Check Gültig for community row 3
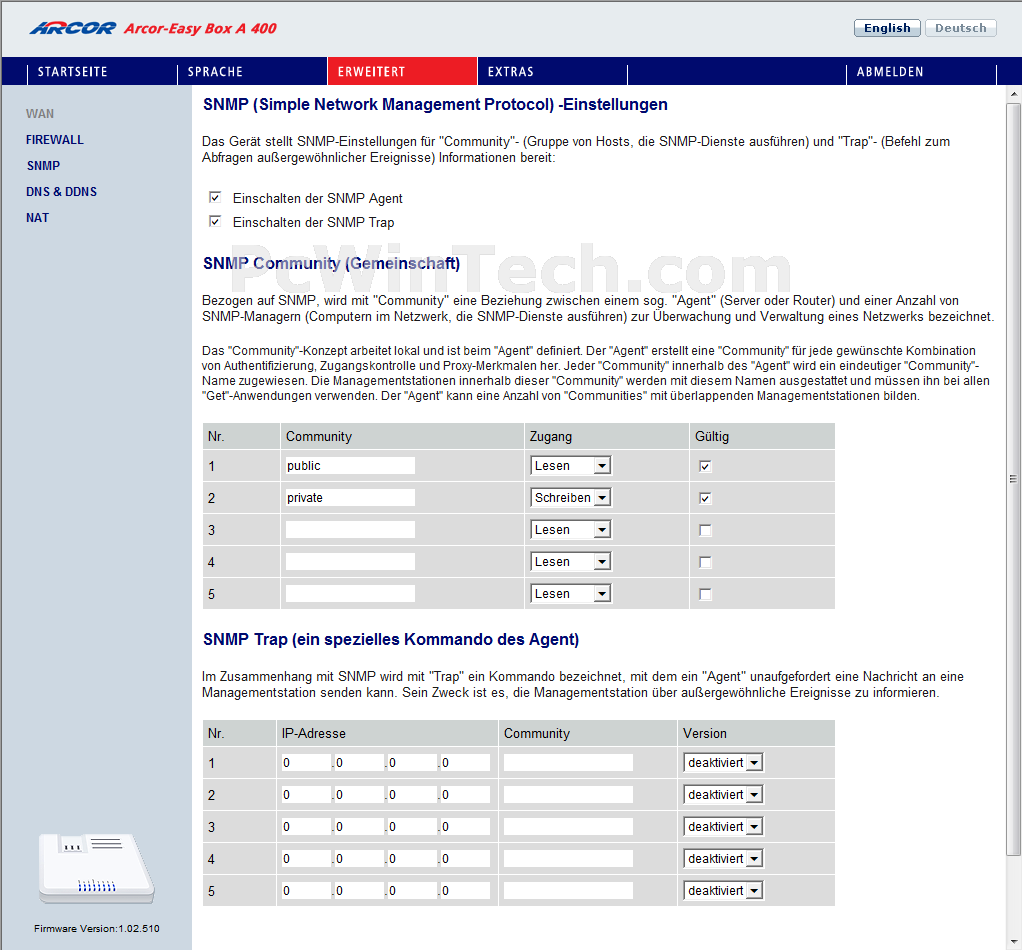1022x950 pixels. (x=705, y=530)
